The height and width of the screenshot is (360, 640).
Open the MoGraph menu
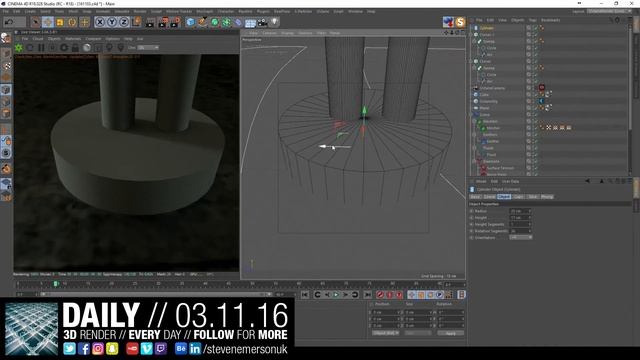[x=204, y=11]
